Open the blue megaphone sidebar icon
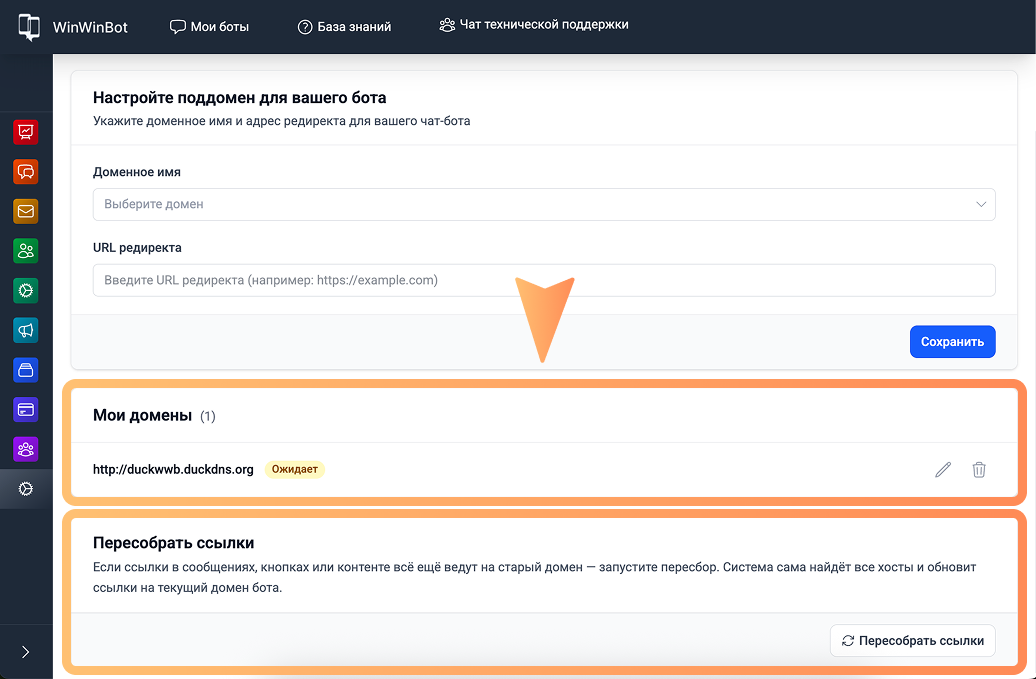The height and width of the screenshot is (679, 1036). pos(26,330)
